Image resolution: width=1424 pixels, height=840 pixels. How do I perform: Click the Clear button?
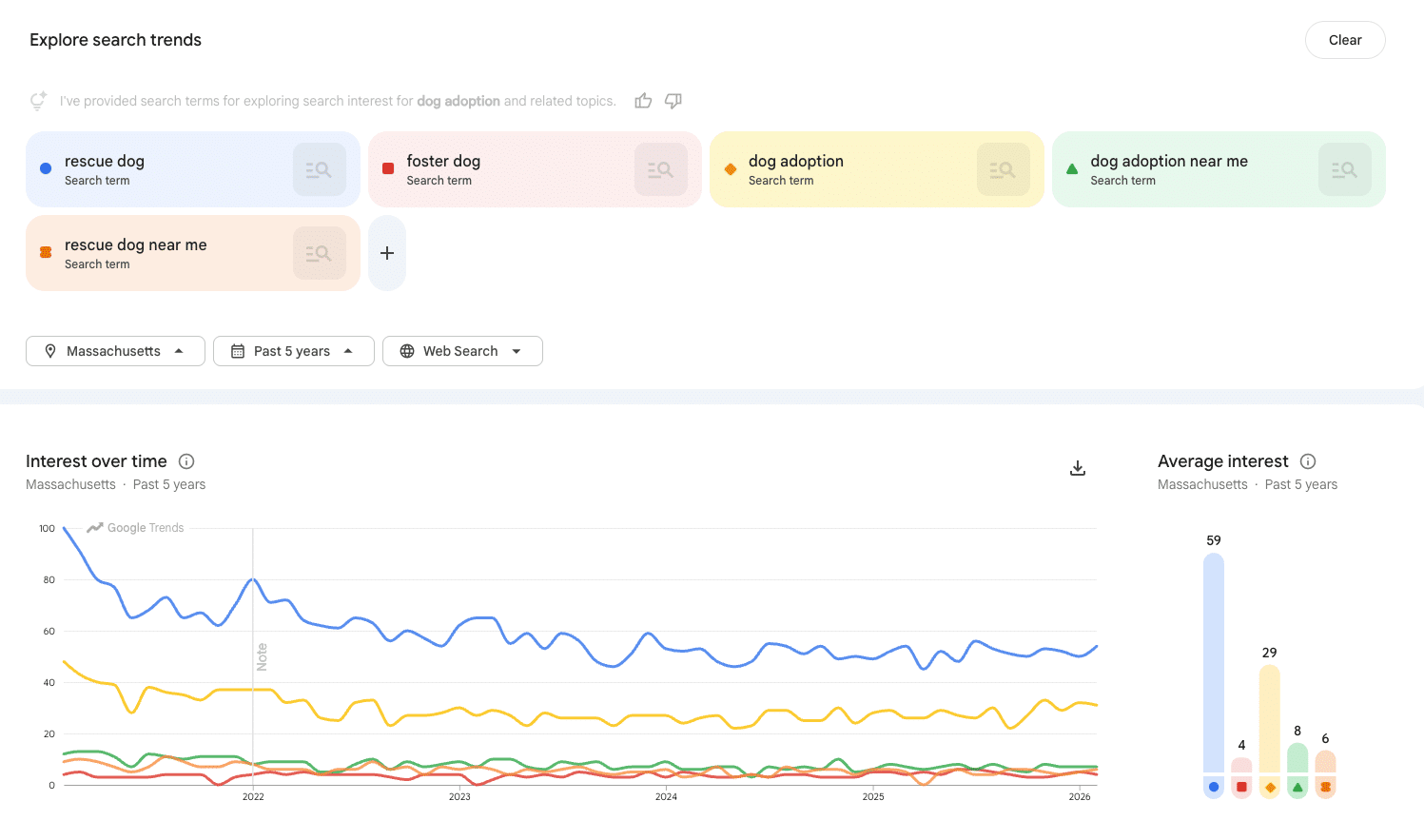click(1345, 39)
